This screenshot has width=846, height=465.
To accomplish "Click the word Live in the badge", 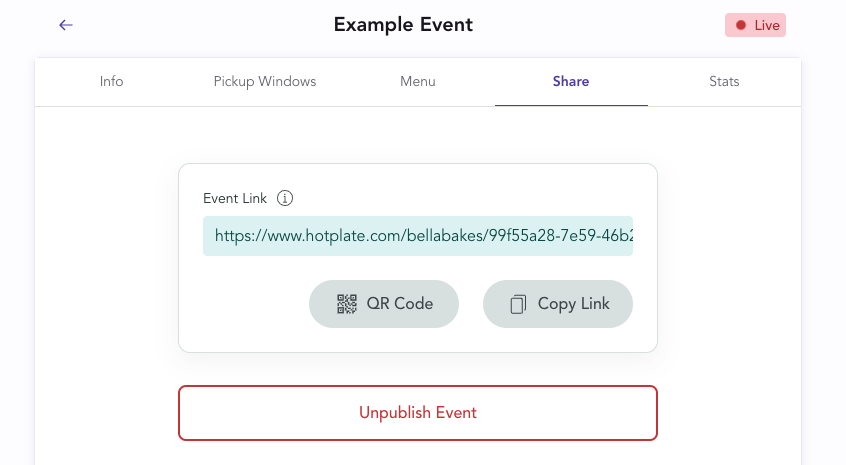I will tap(767, 25).
